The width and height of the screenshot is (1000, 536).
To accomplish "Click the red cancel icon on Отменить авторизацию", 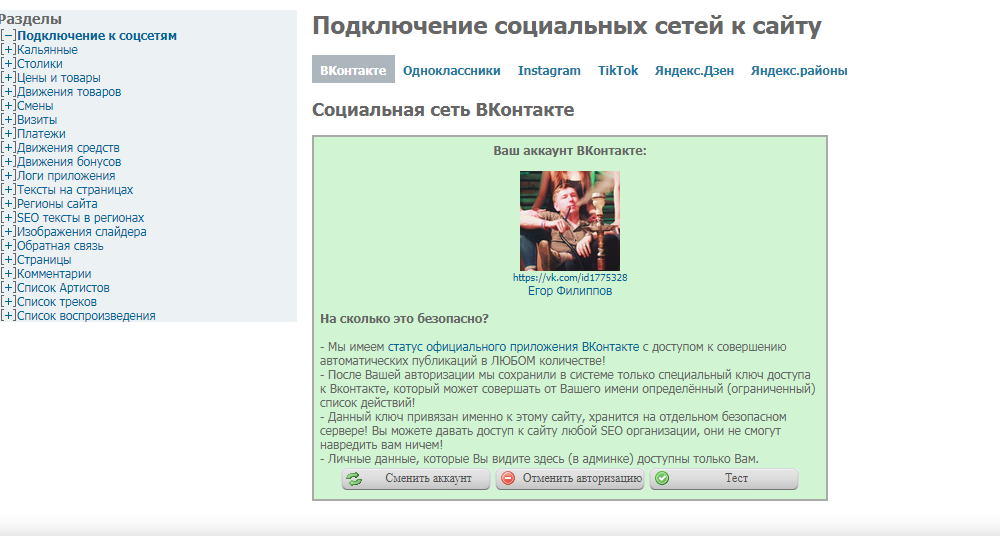I will tap(508, 479).
